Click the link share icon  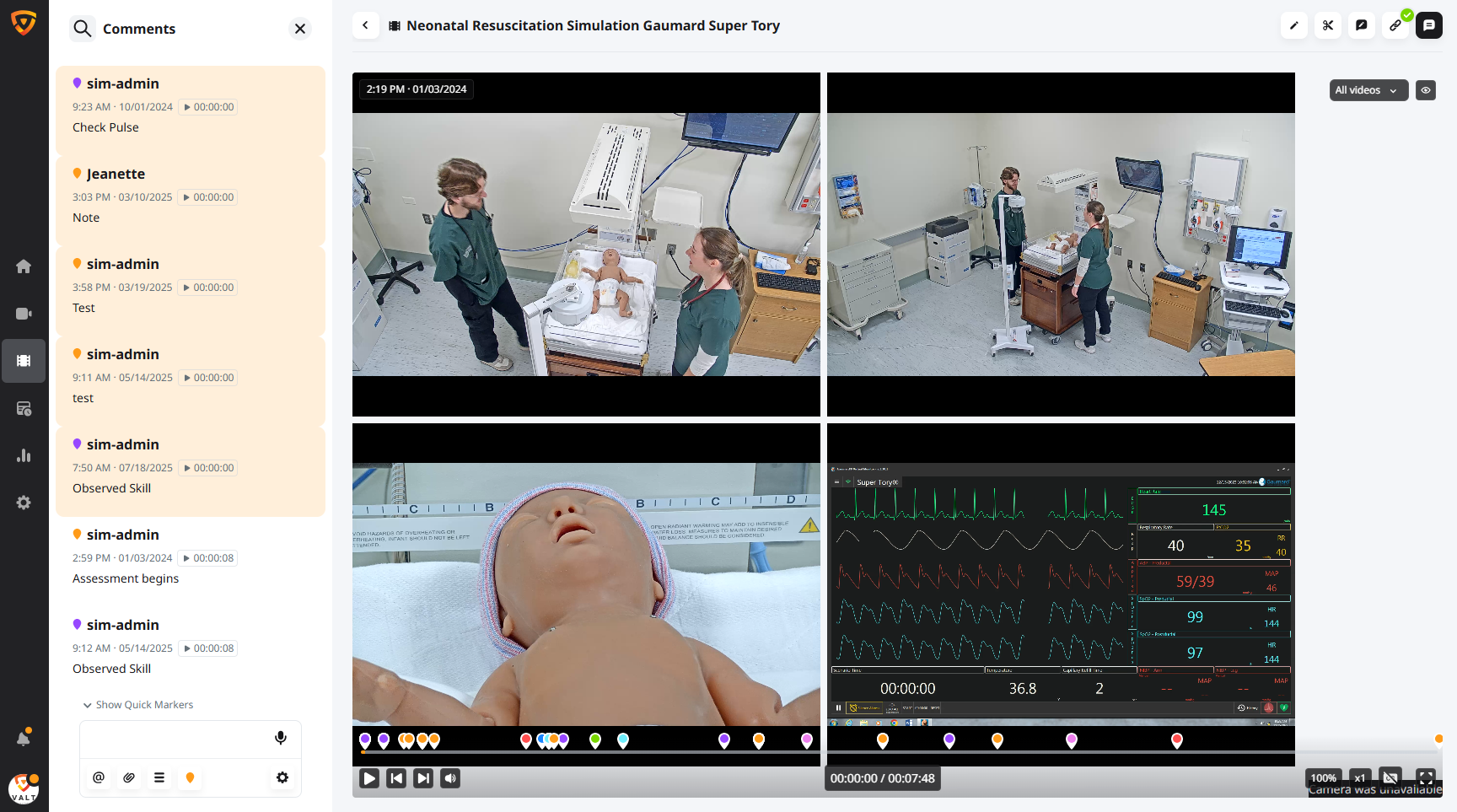coord(1395,25)
